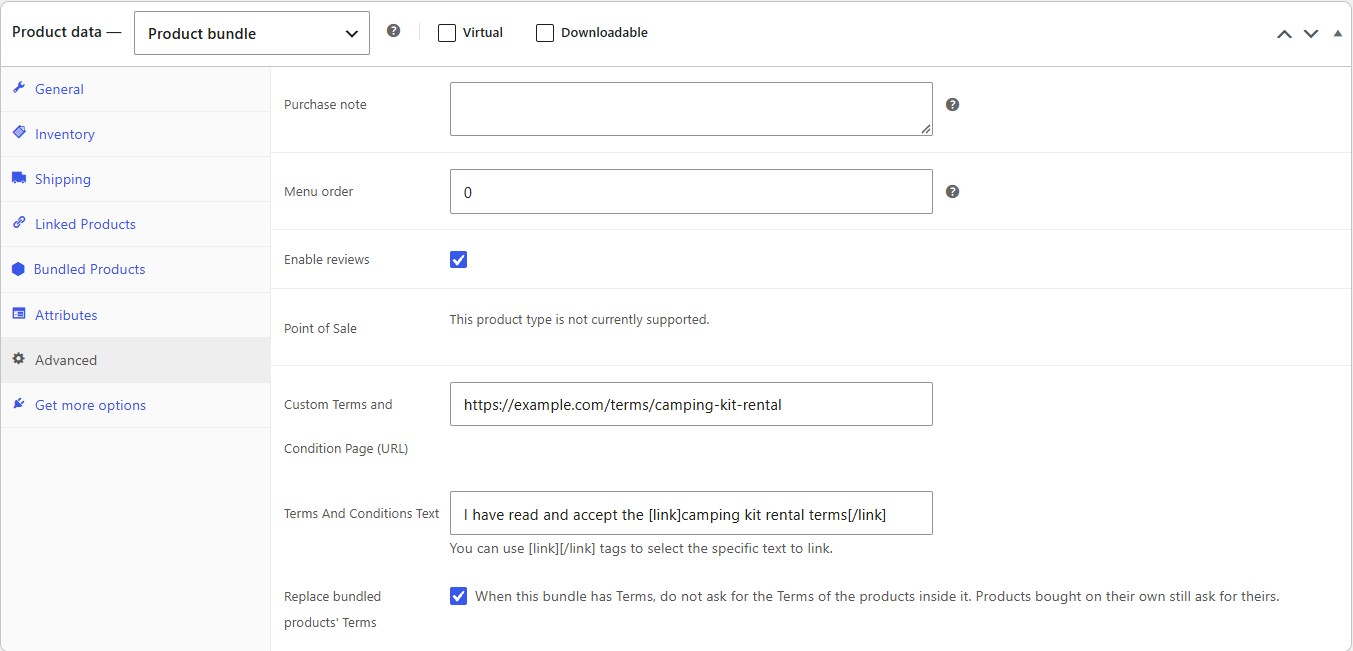
Task: Open the Shipping tab
Action: point(135,179)
